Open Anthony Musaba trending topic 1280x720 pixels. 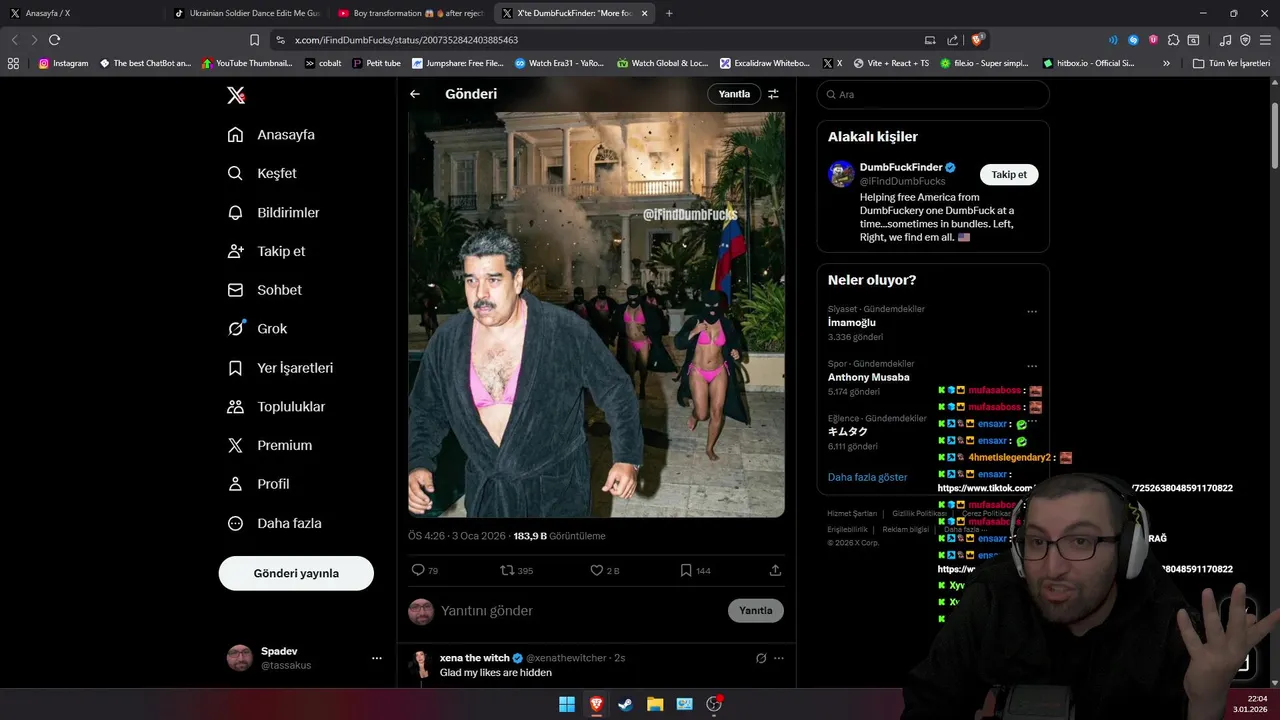coord(869,377)
